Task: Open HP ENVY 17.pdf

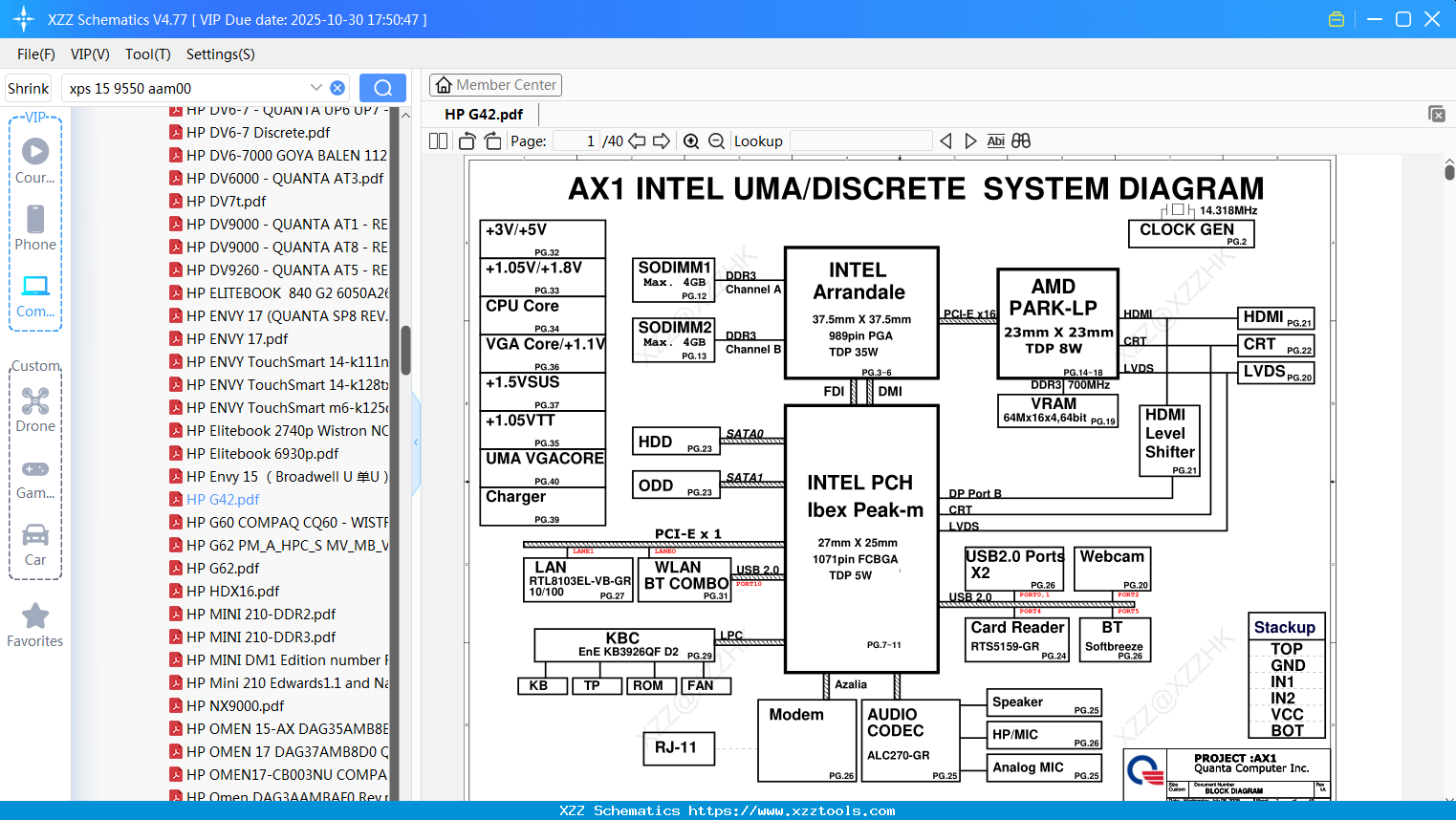Action: tap(228, 339)
